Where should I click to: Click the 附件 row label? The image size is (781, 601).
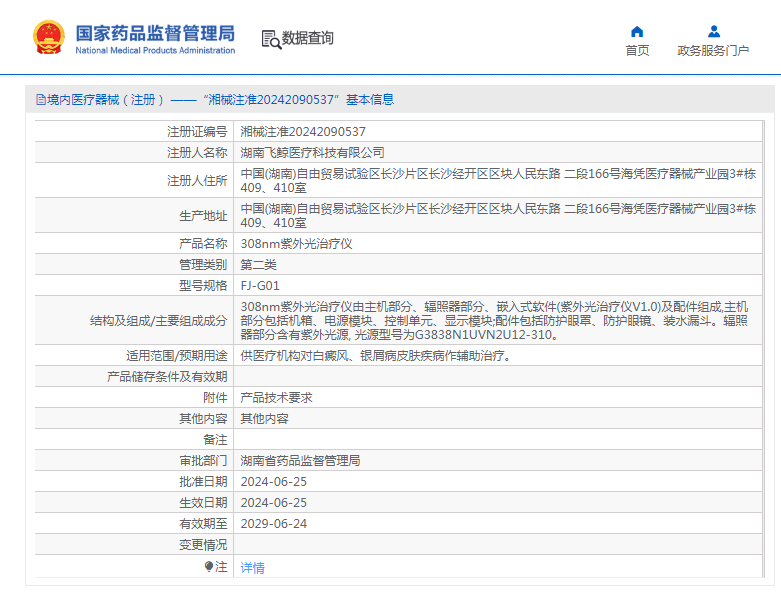[215, 397]
